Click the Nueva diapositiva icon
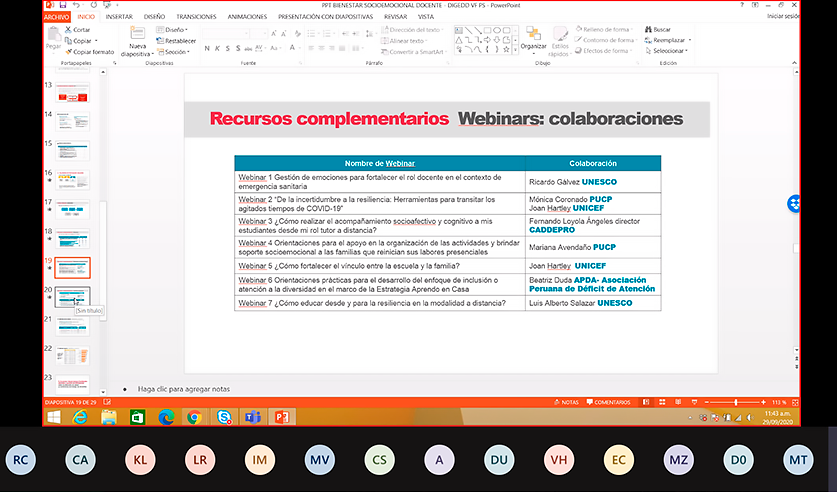The width and height of the screenshot is (837, 492). click(137, 33)
